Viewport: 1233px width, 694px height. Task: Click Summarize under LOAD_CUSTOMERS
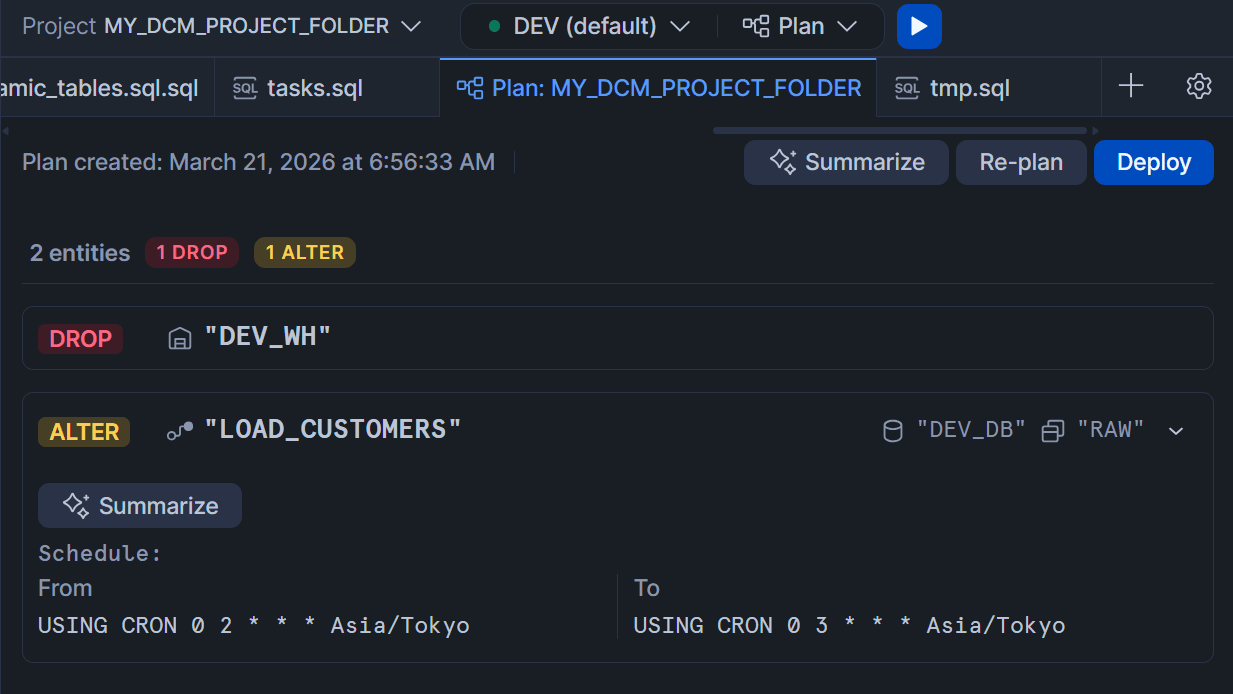coord(140,506)
